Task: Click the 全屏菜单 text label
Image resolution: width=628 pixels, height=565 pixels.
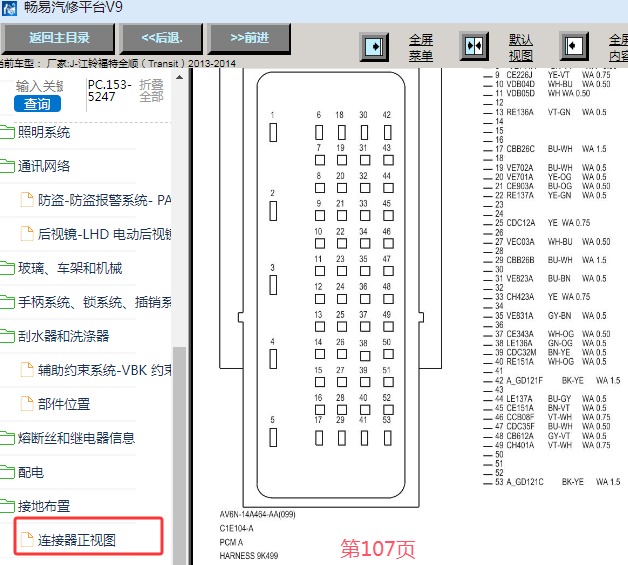Action: point(421,47)
